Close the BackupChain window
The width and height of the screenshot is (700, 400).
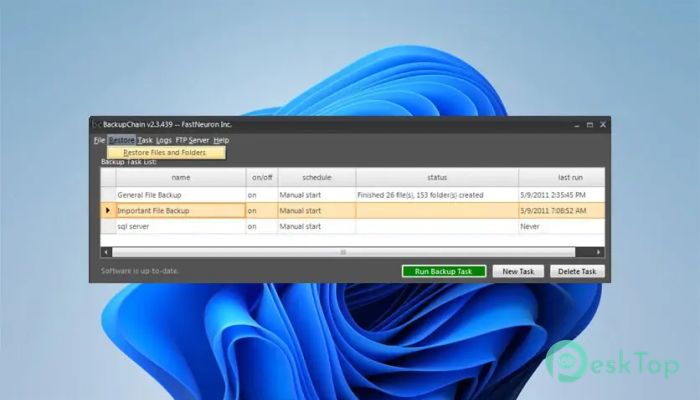603,125
